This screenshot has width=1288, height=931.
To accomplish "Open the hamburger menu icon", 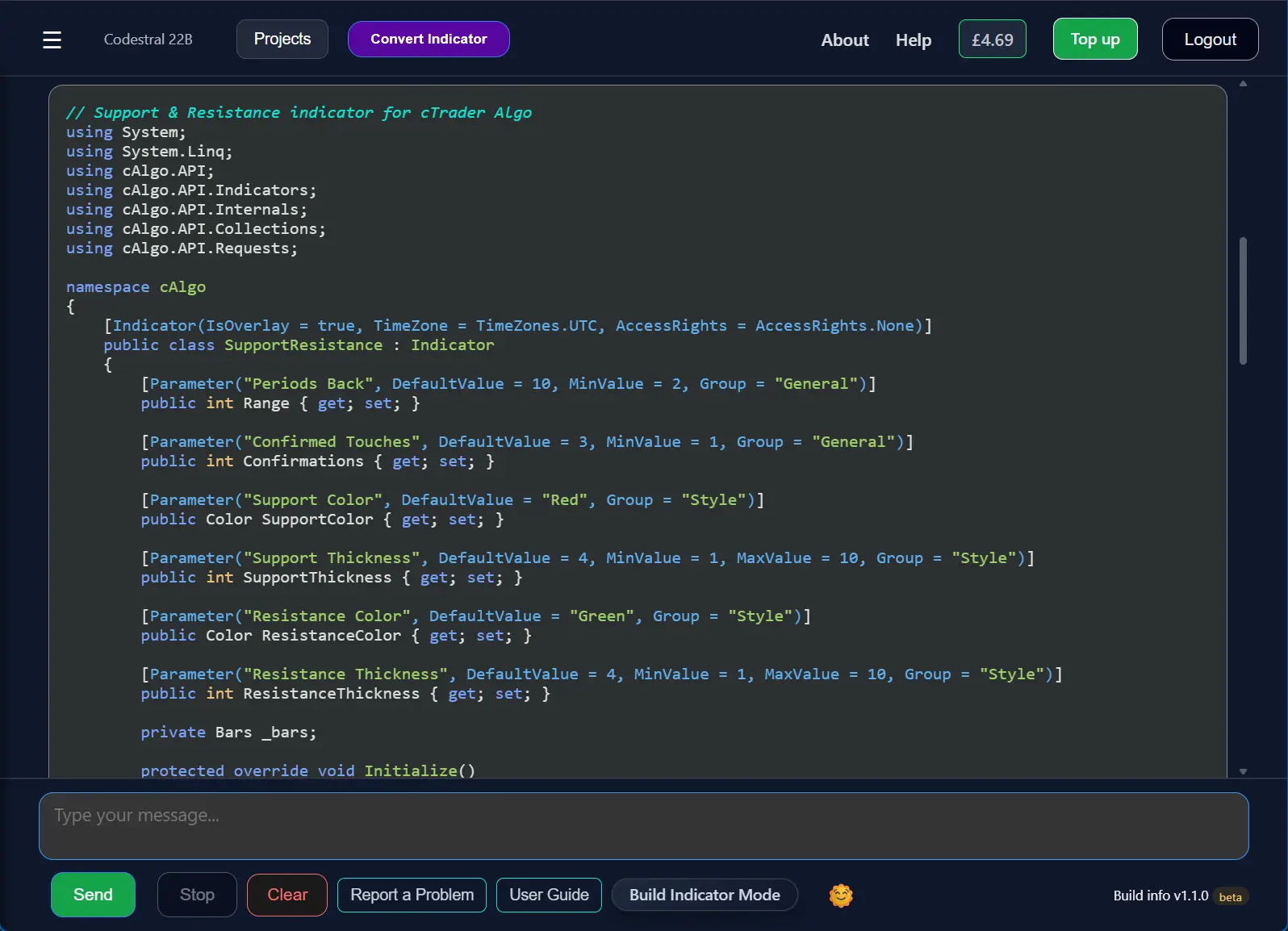I will click(52, 40).
